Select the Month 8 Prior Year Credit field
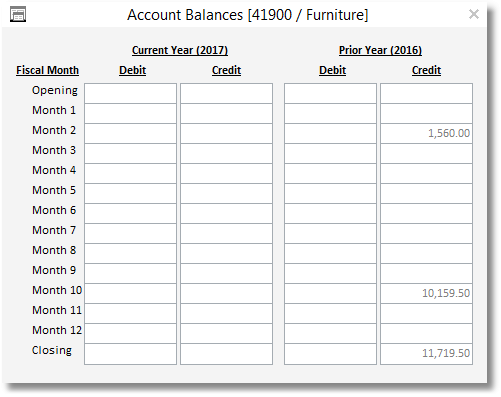This screenshot has height=397, width=501. pyautogui.click(x=426, y=253)
